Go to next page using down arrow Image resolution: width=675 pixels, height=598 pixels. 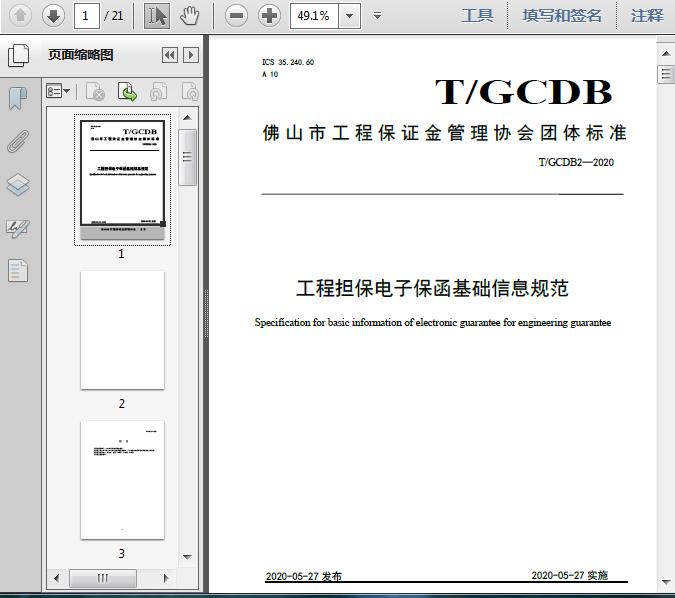pos(53,16)
